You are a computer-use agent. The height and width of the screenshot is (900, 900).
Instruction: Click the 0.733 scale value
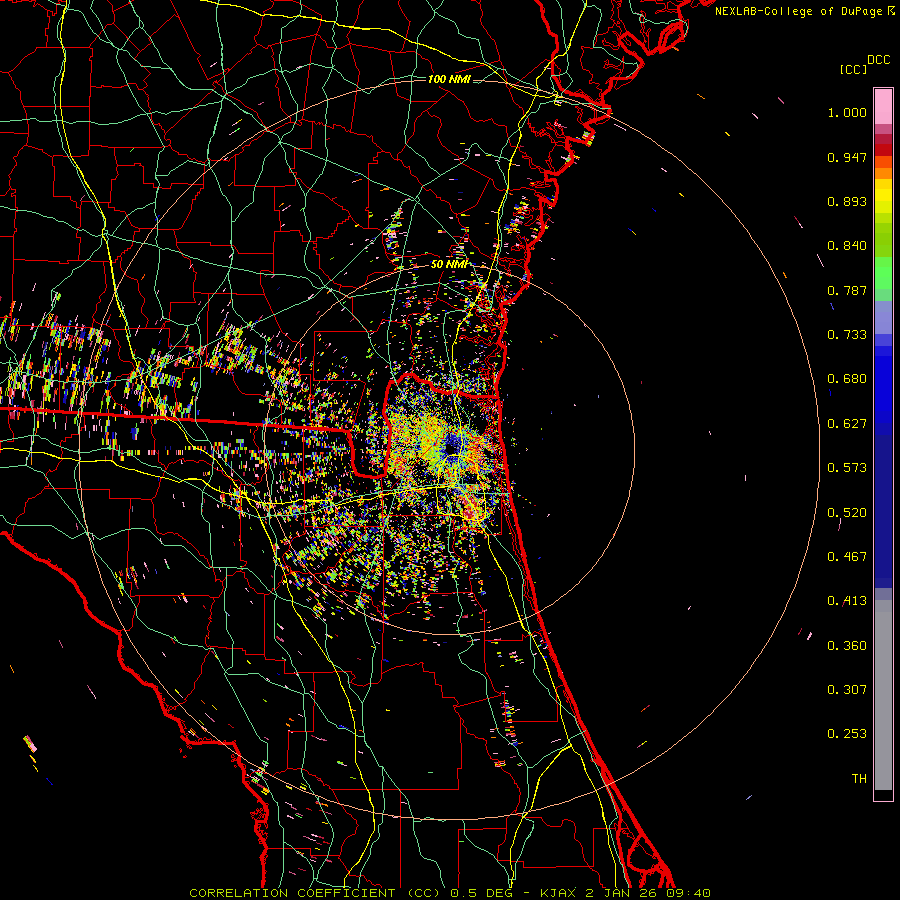click(x=847, y=335)
